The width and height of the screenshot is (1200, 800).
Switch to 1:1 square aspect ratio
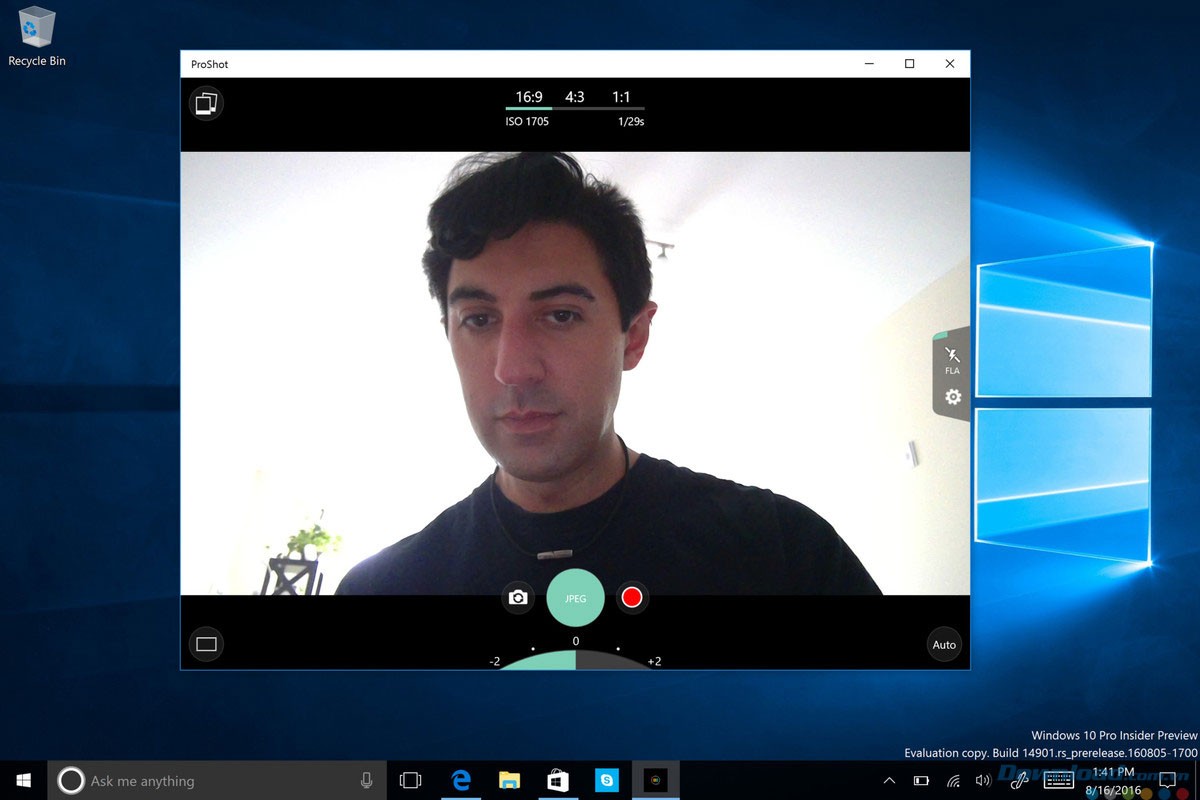click(622, 97)
